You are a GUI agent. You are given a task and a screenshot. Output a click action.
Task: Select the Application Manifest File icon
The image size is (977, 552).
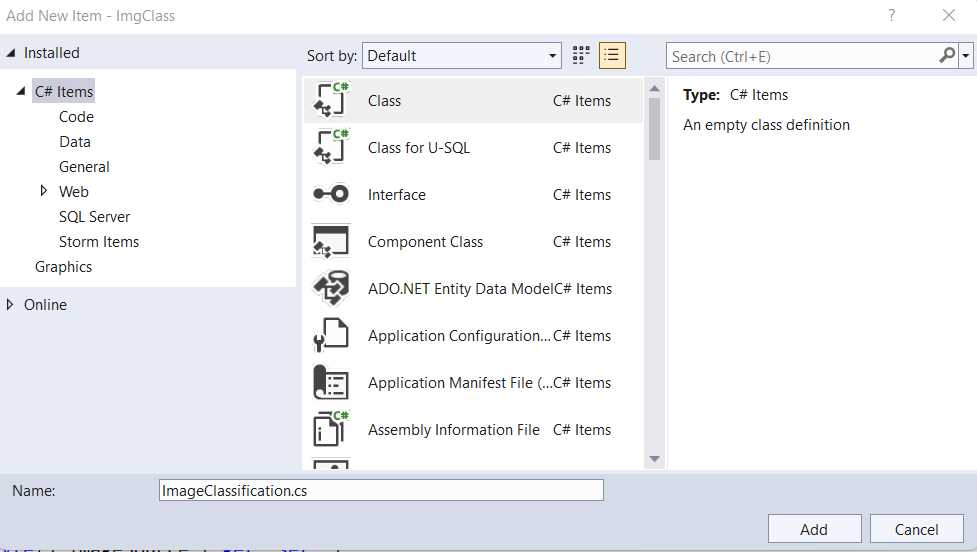tap(331, 382)
